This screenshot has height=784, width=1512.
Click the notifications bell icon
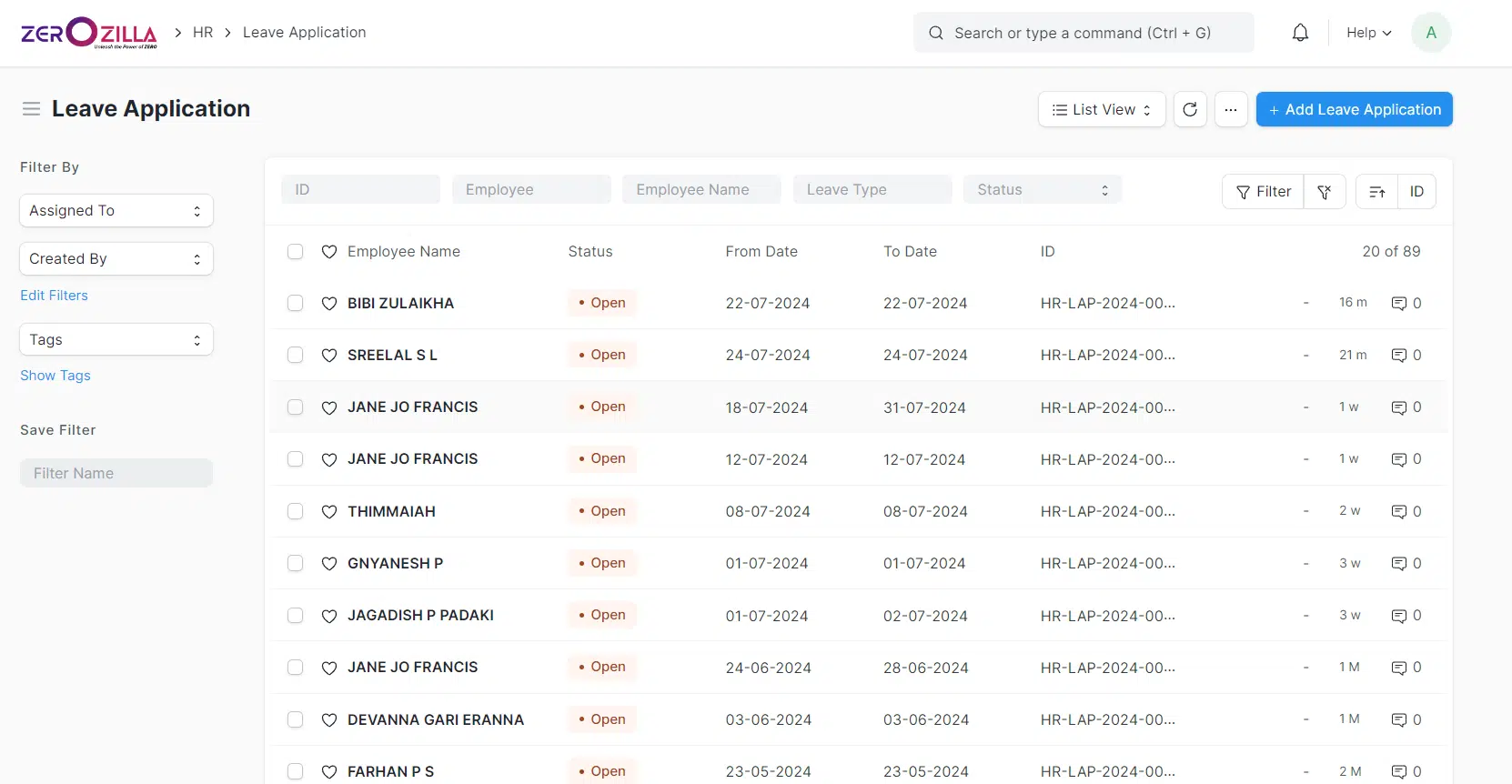pyautogui.click(x=1300, y=33)
